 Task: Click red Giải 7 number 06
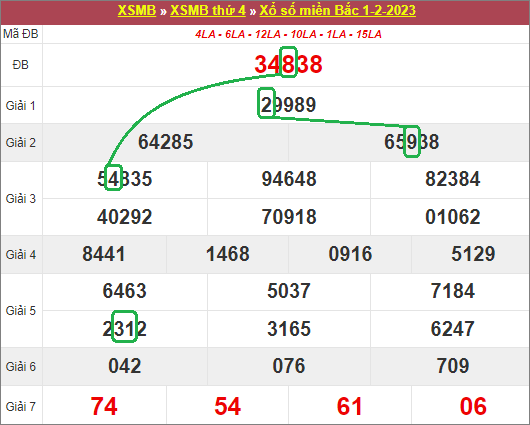tap(473, 406)
